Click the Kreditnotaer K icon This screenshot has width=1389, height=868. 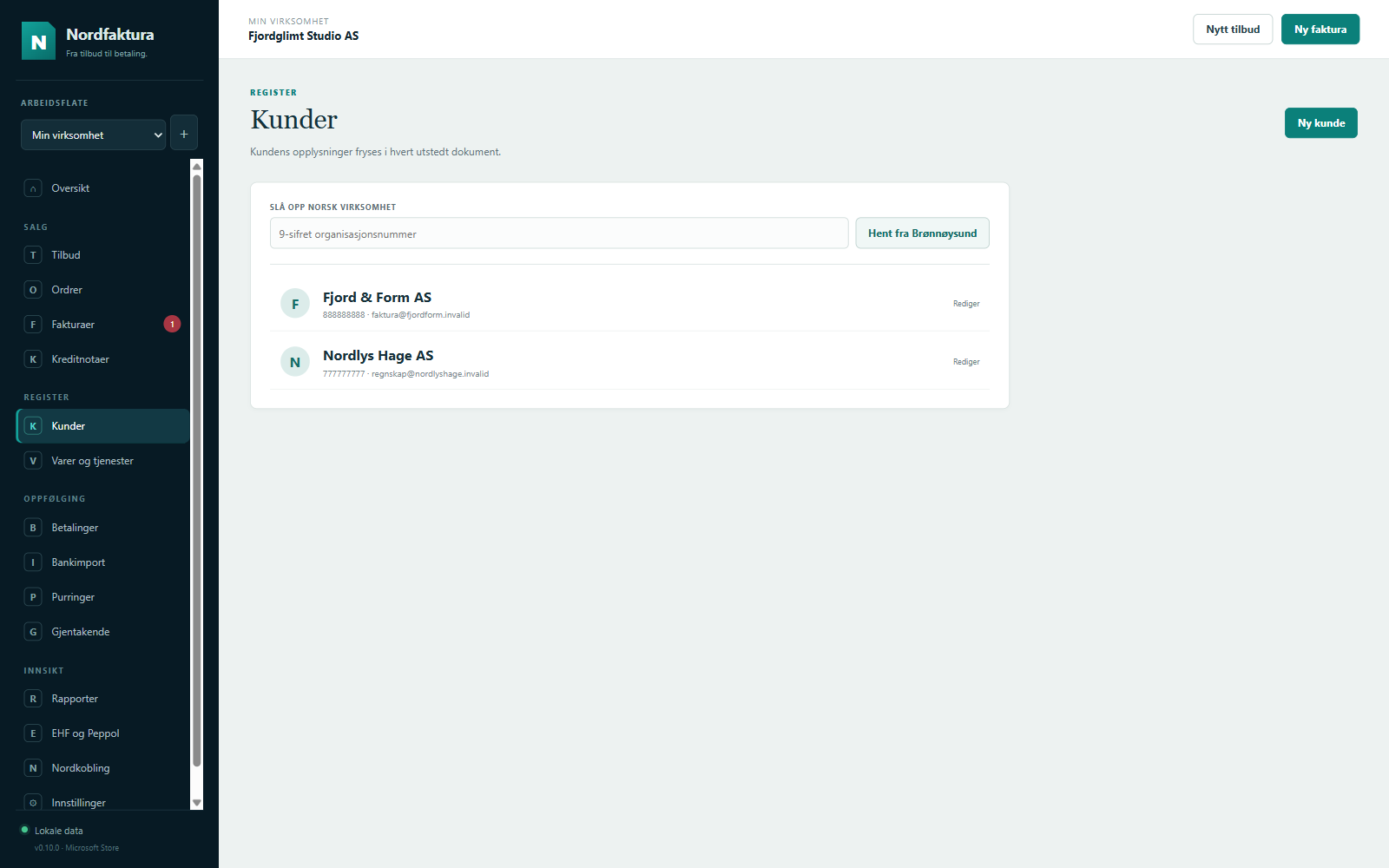33,359
